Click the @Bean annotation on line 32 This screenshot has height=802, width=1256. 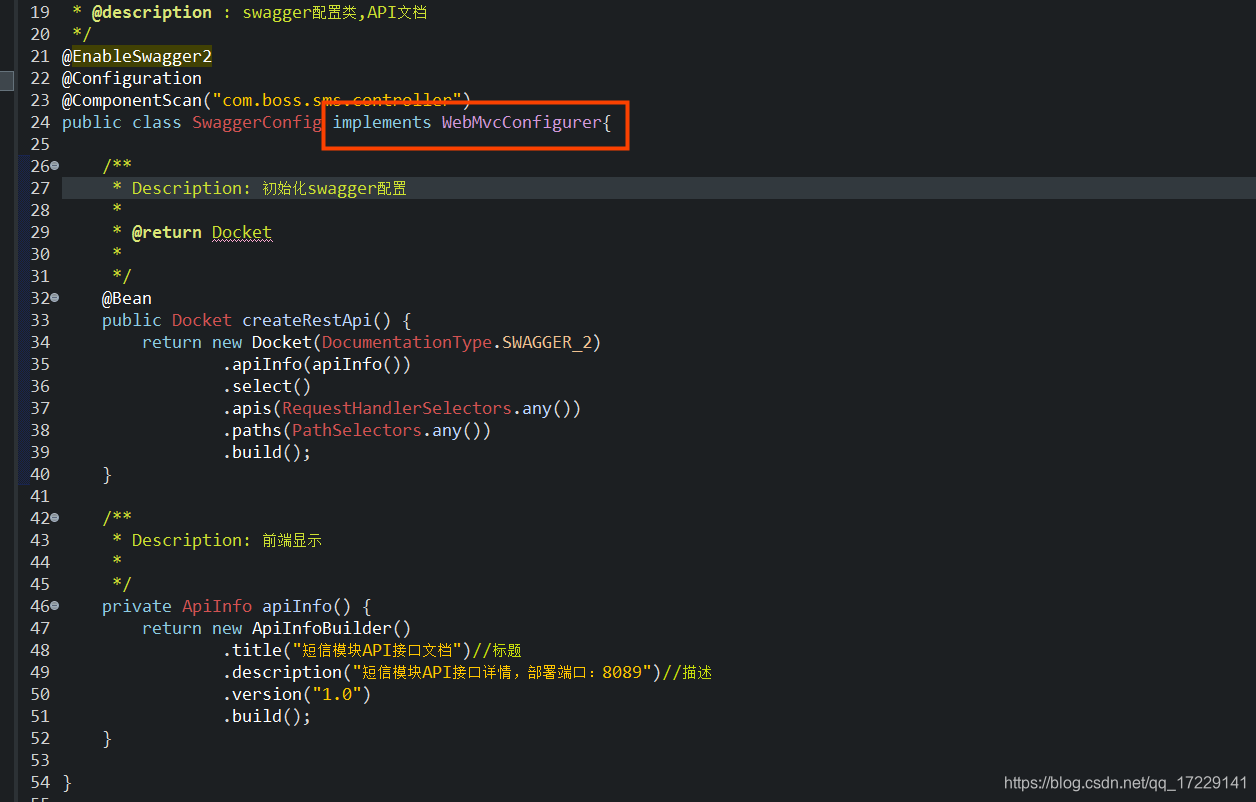(126, 298)
